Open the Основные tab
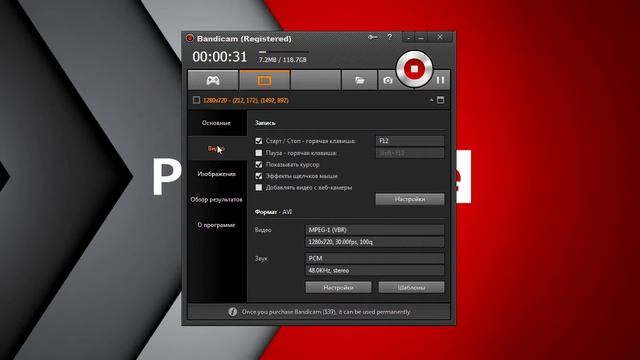Image resolution: width=640 pixels, height=360 pixels. (x=217, y=123)
